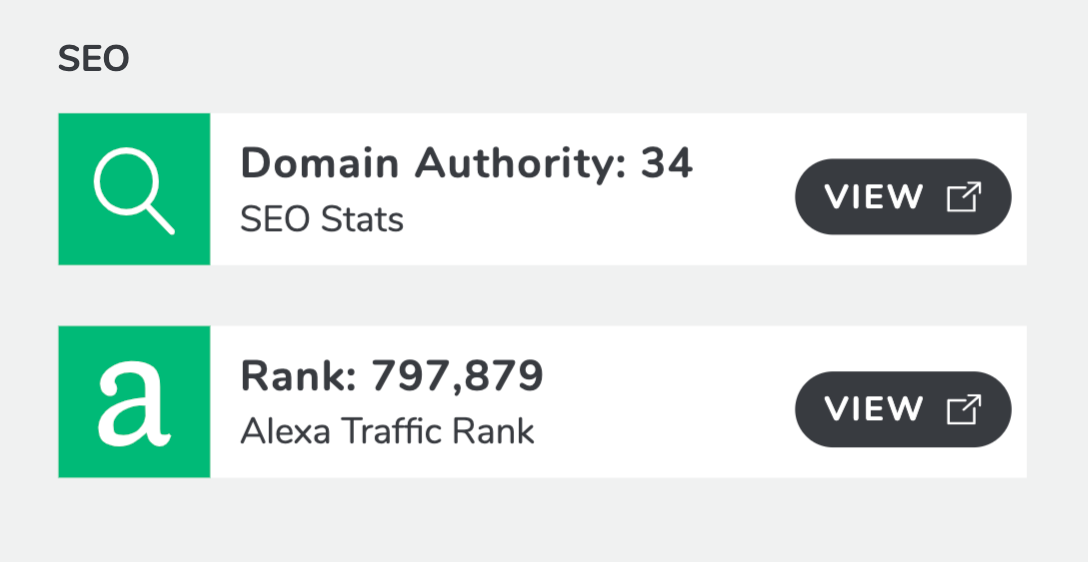Click the 'VIEW' text beside Rank 797,879

[874, 409]
